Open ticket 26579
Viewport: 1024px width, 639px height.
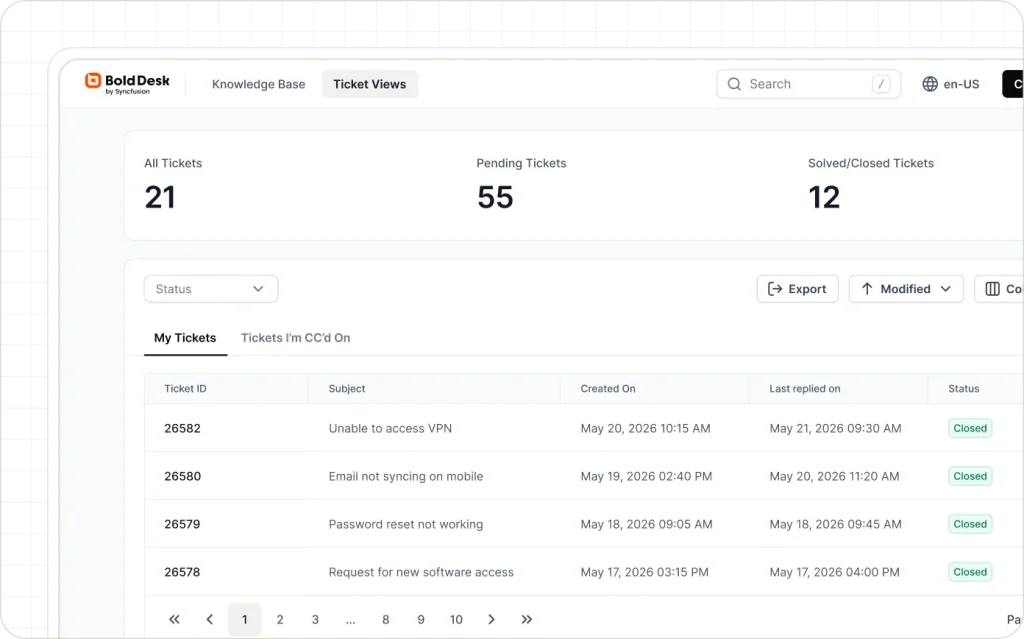coord(182,524)
